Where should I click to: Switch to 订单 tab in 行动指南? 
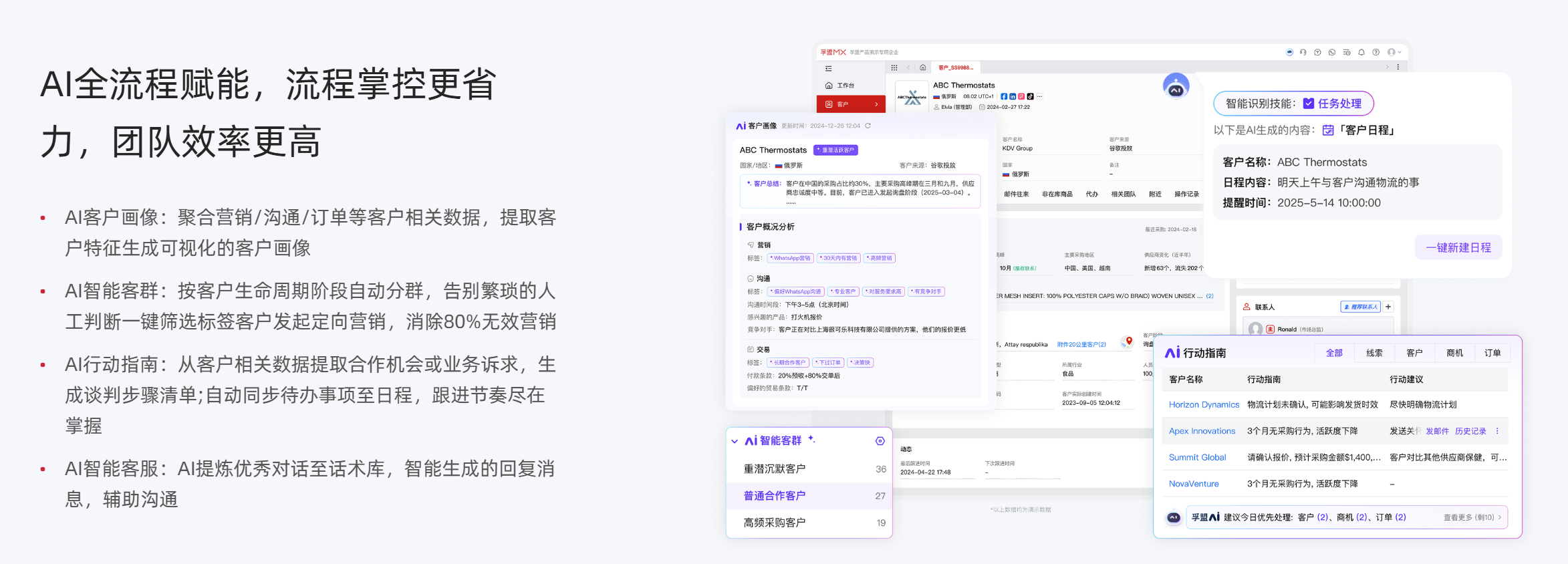[x=1492, y=353]
